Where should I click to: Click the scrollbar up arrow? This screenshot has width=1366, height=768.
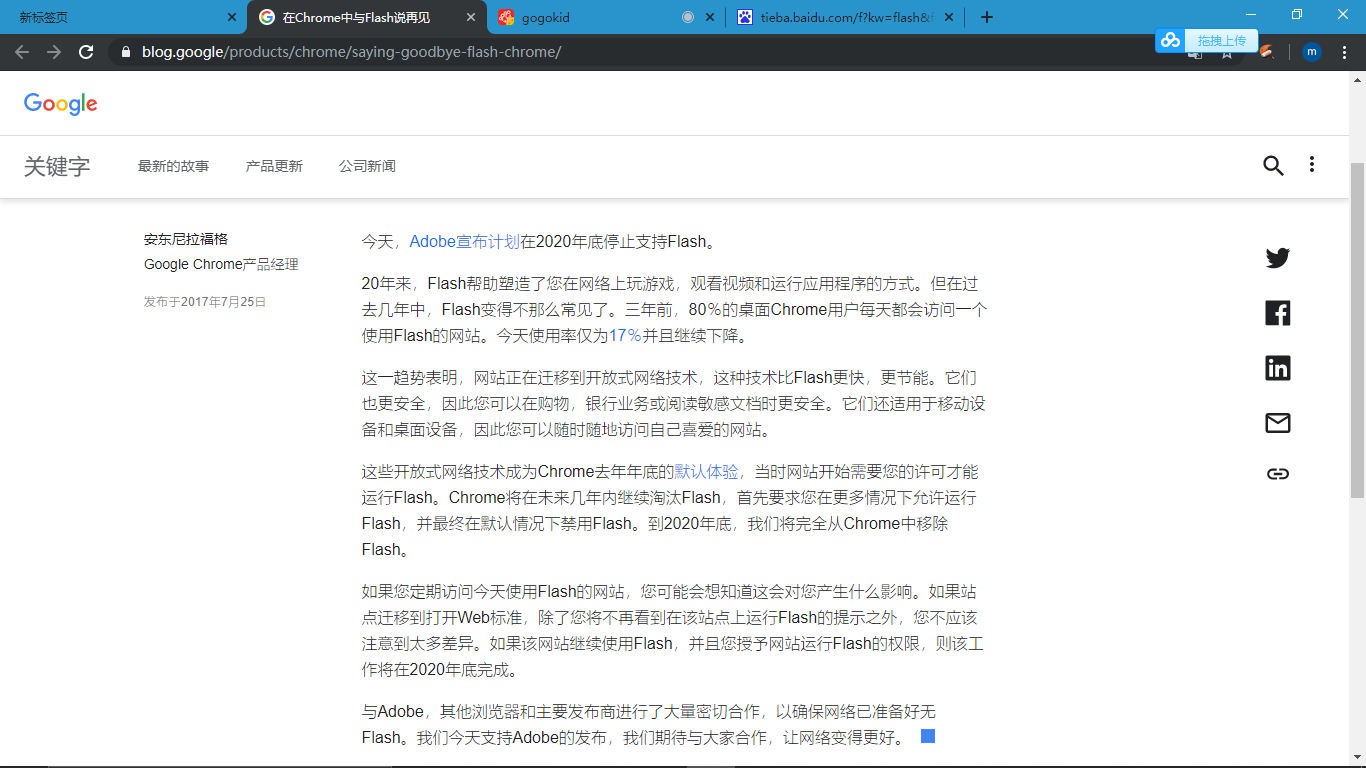click(x=1357, y=79)
